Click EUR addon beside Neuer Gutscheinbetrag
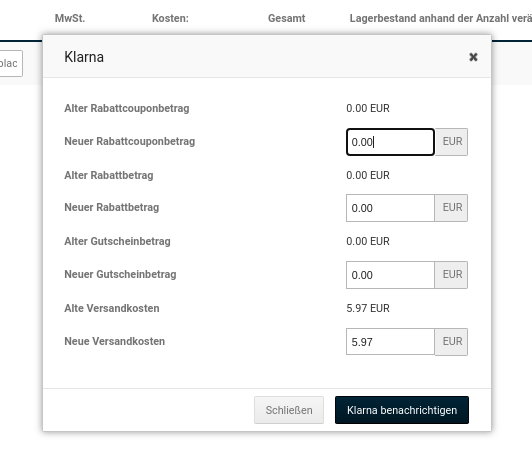The width and height of the screenshot is (532, 467). [x=452, y=275]
